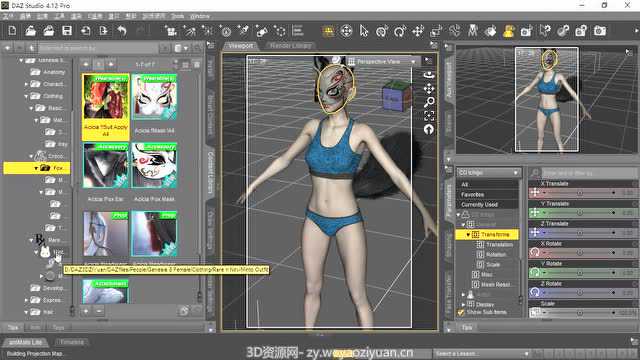The height and width of the screenshot is (360, 640).
Task: Click the yellow figure icon in toolbar
Action: pyautogui.click(x=508, y=31)
